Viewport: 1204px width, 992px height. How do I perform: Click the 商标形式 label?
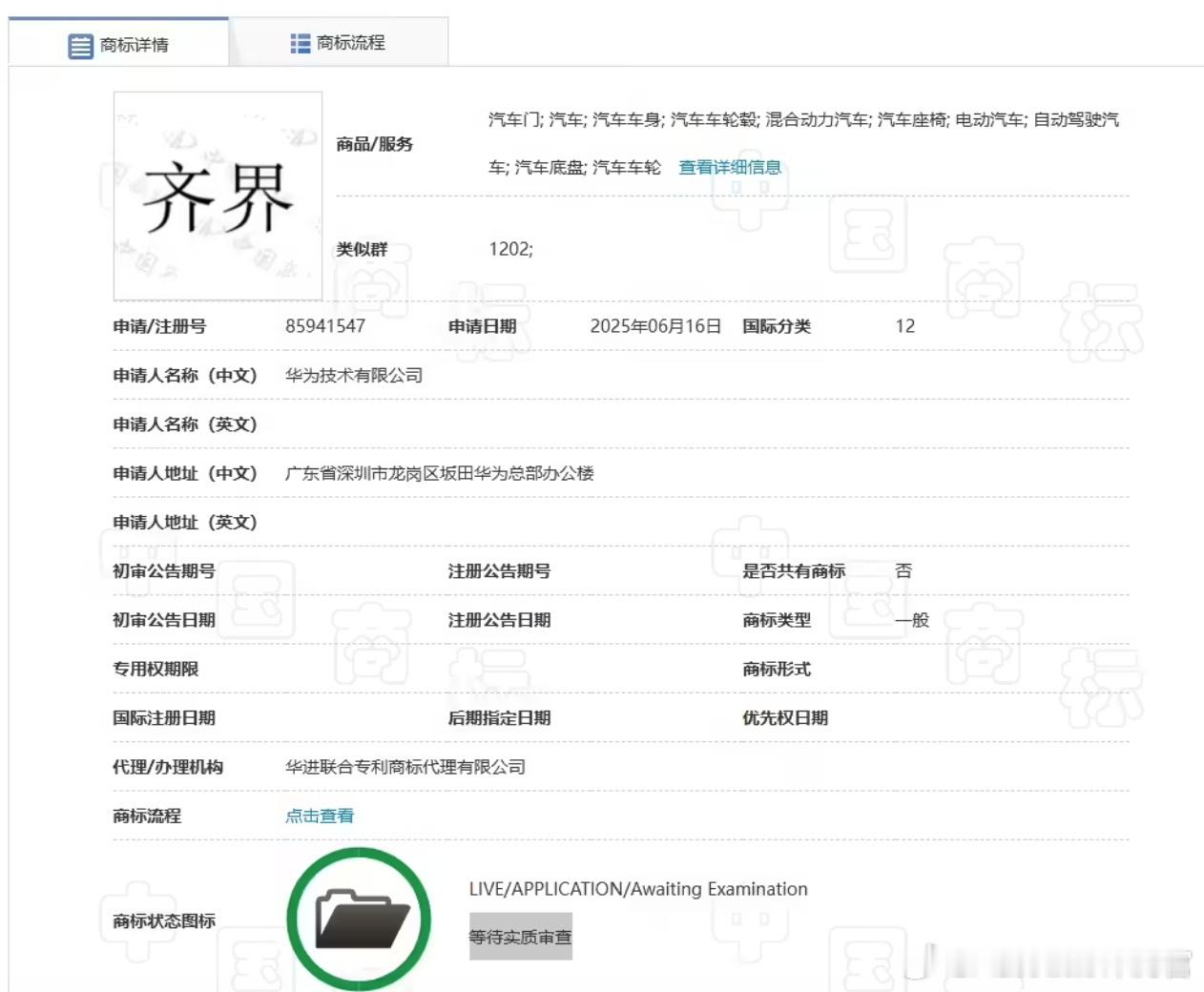pos(777,669)
